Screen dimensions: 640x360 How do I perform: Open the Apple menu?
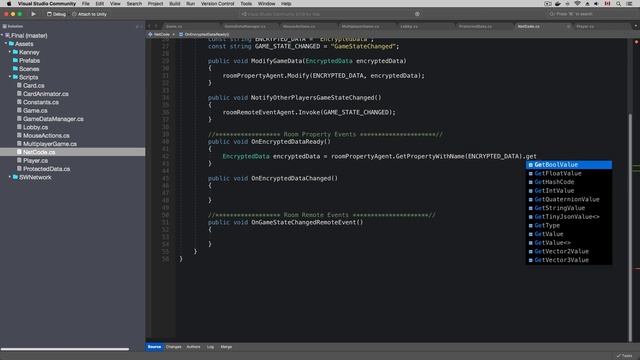(9, 4)
